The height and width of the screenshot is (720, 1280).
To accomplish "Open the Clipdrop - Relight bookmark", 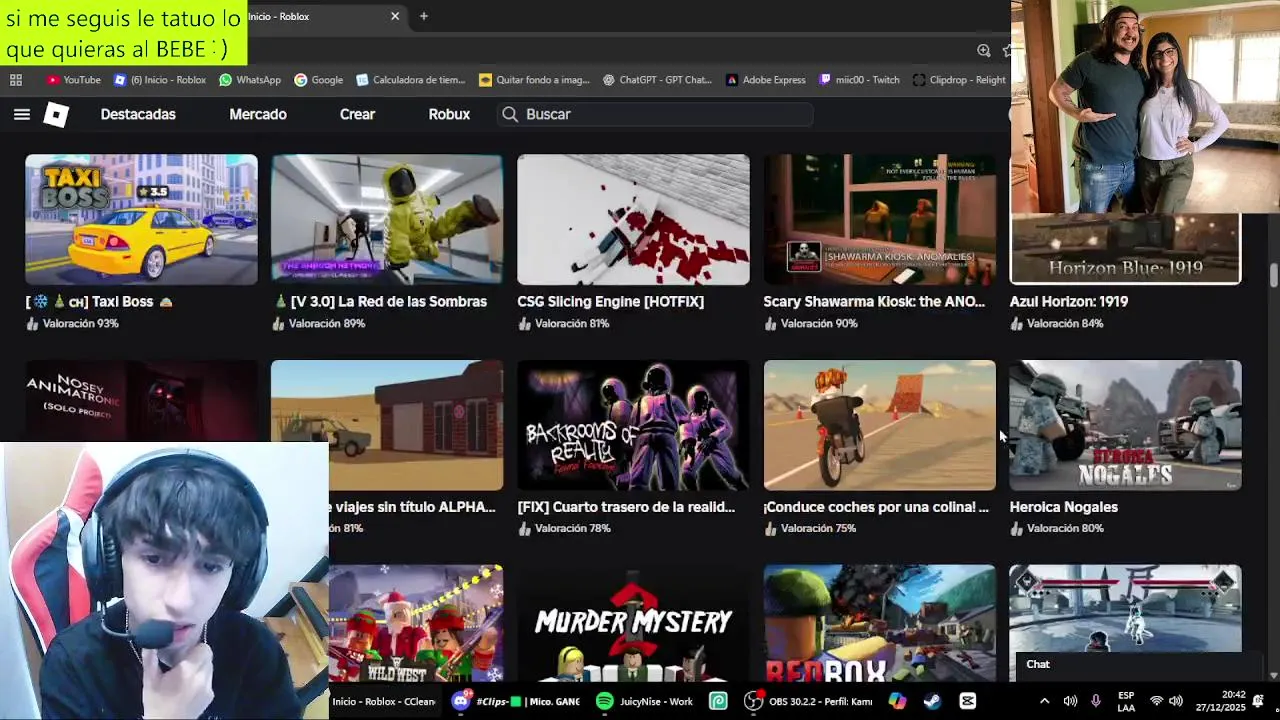I will click(x=959, y=80).
